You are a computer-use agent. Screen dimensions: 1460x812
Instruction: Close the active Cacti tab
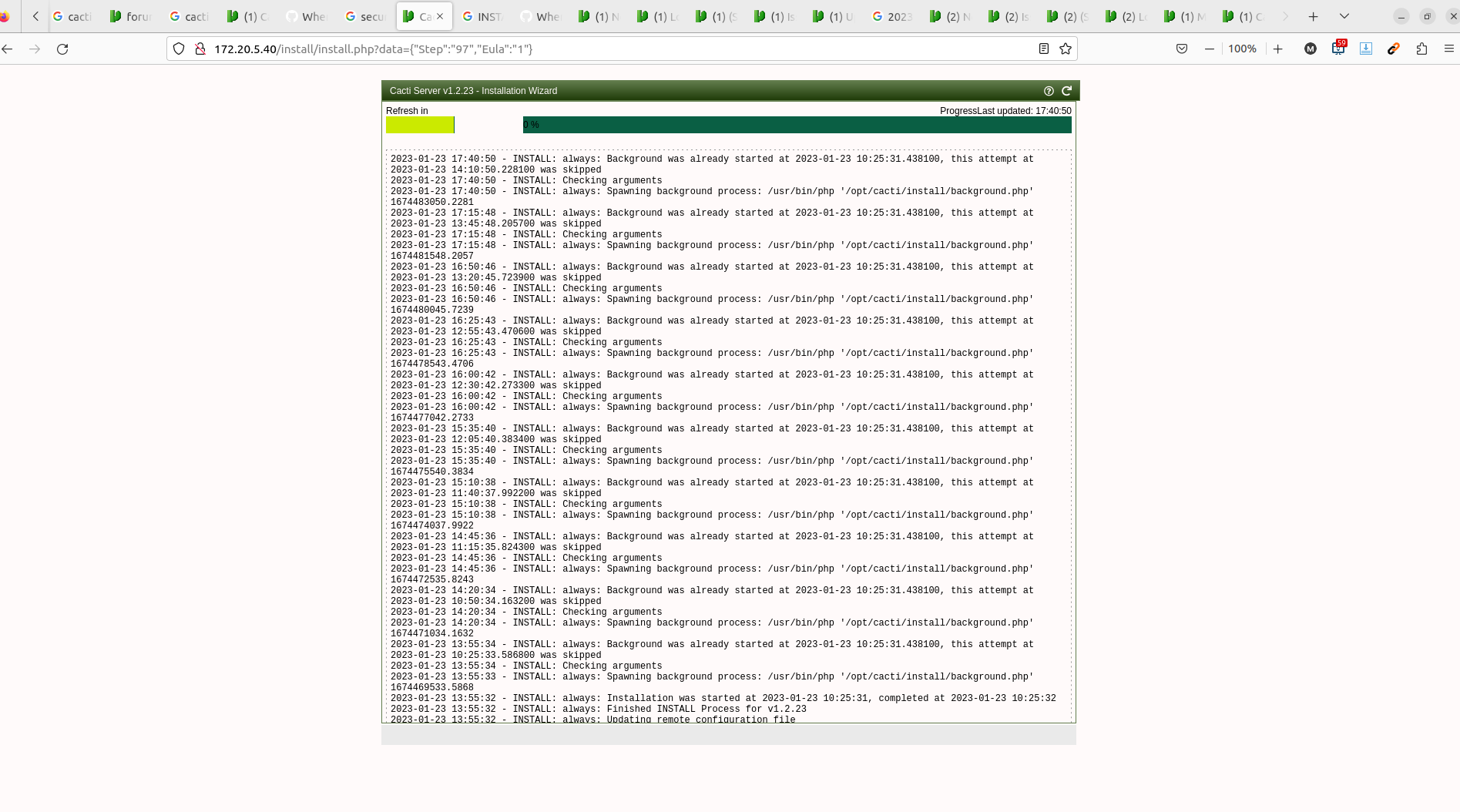(x=440, y=16)
